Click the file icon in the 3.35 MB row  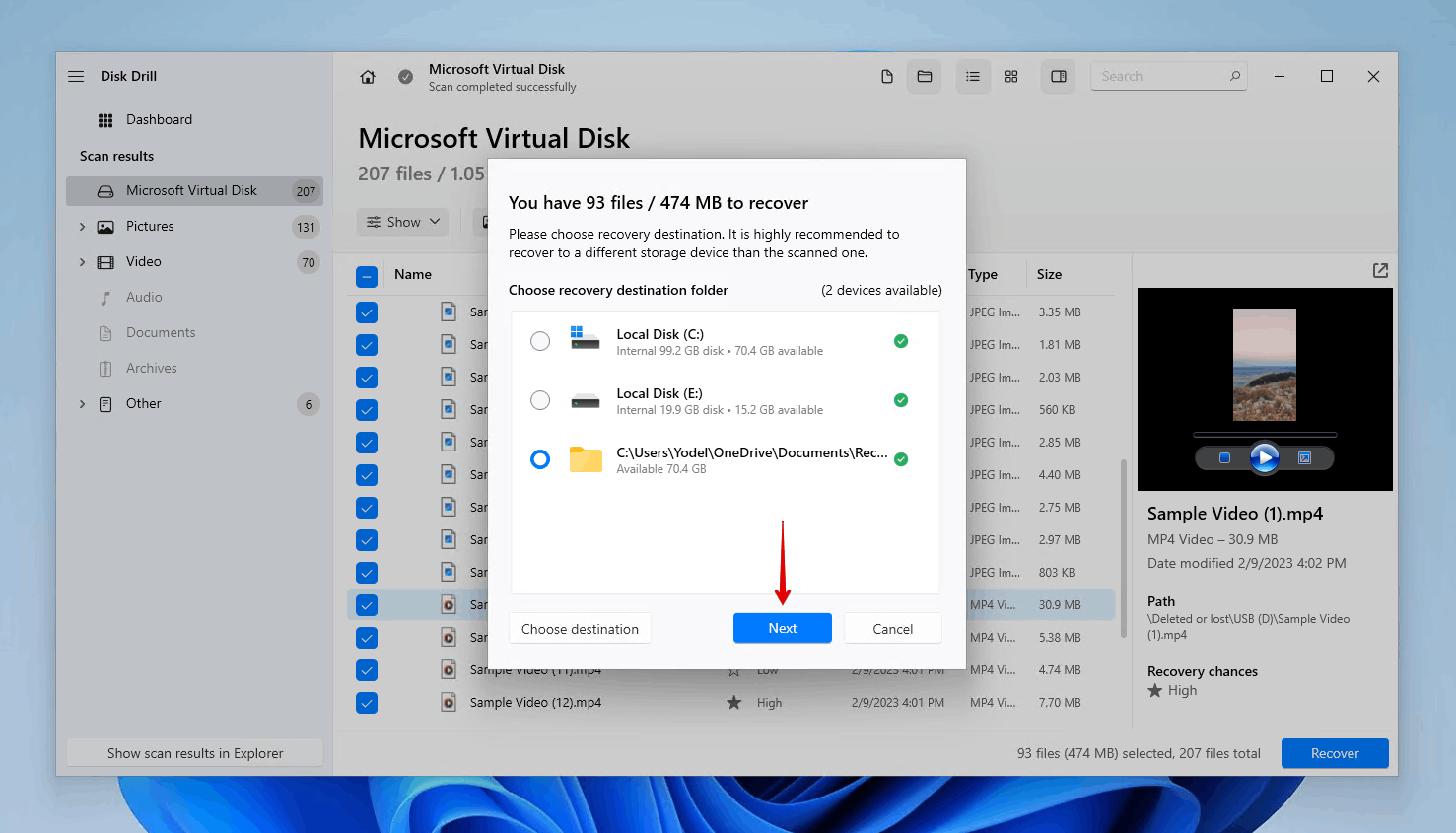coord(449,312)
